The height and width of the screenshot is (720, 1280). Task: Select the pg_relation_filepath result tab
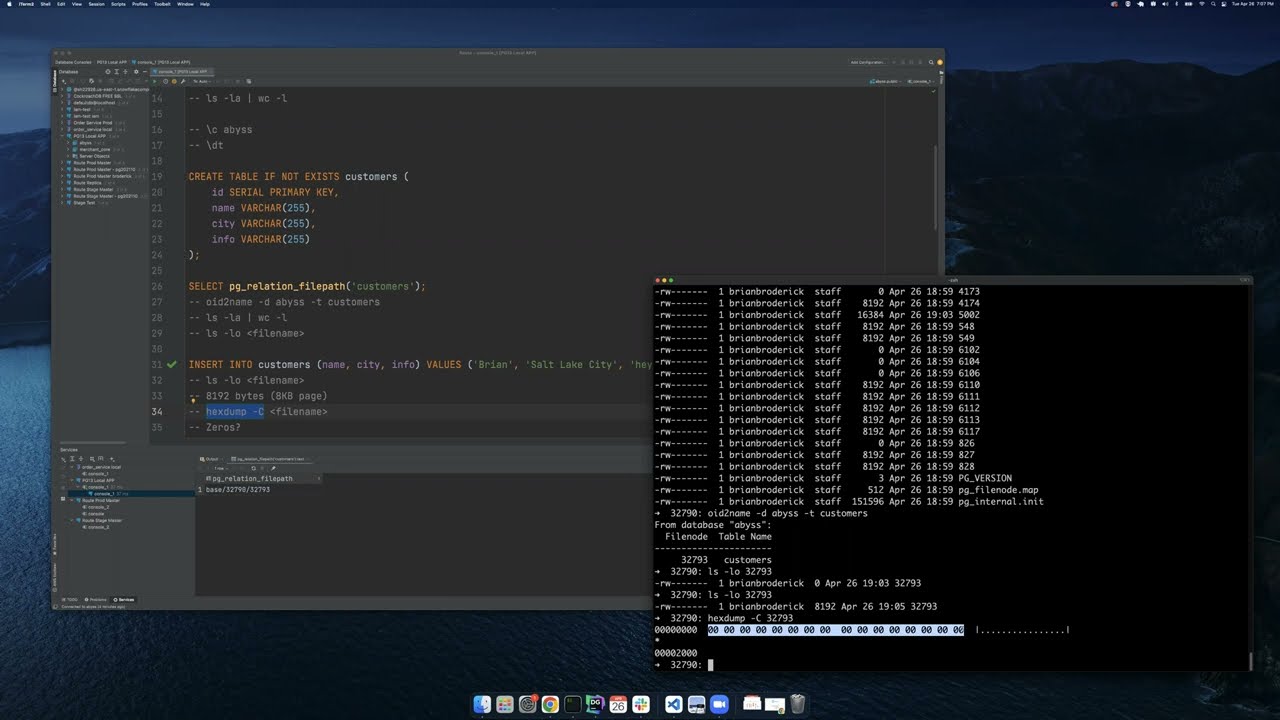272,458
